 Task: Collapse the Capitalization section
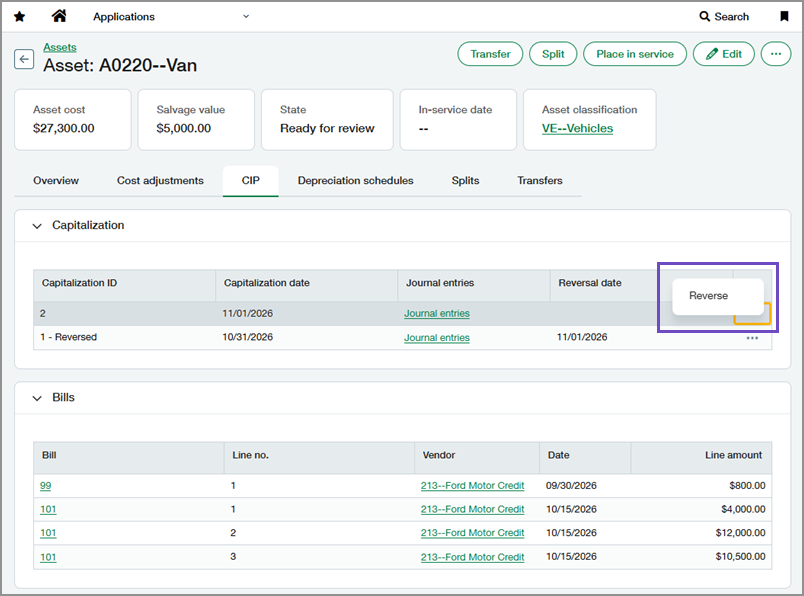point(37,226)
